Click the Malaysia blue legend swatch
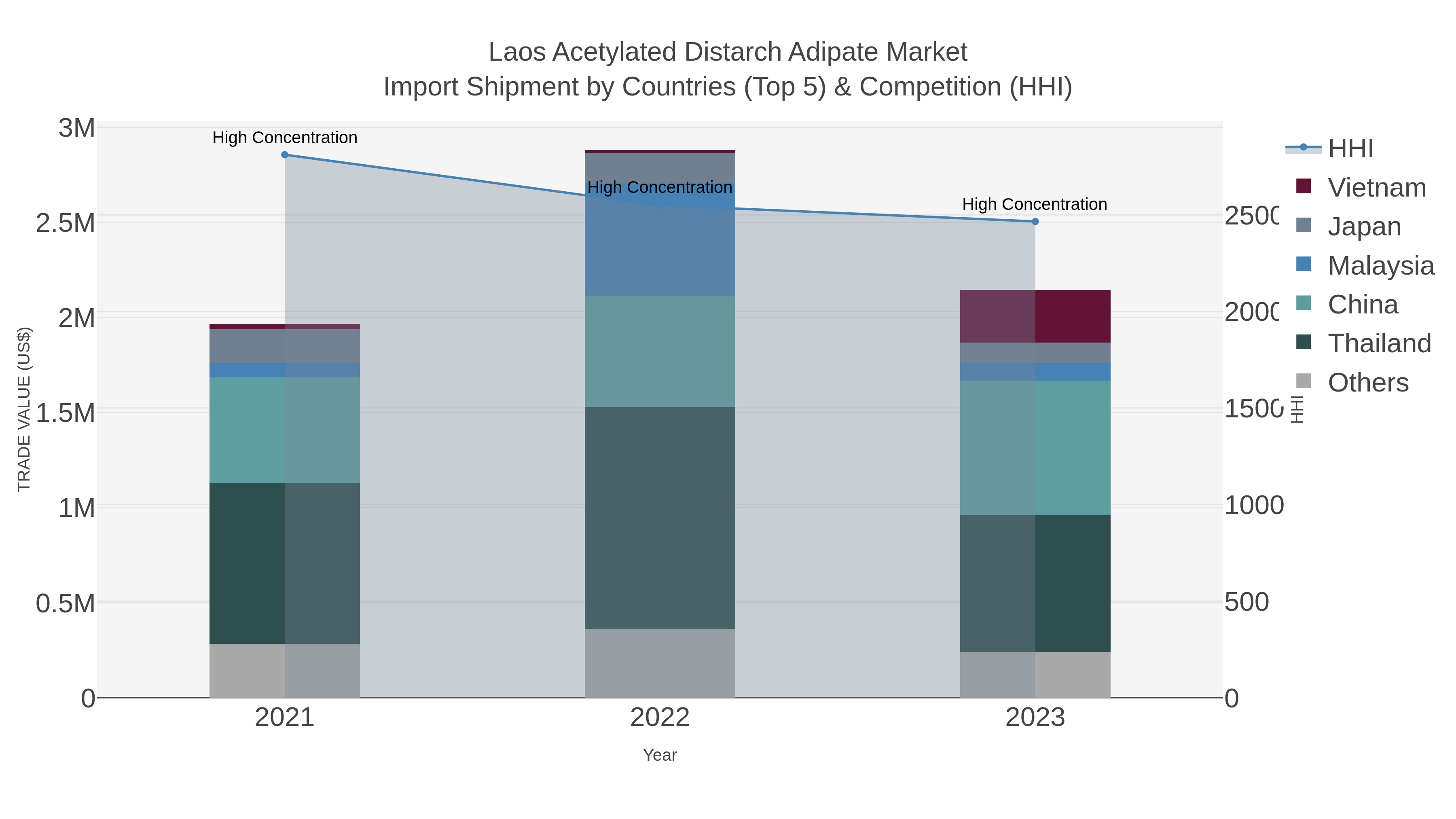 click(1304, 264)
